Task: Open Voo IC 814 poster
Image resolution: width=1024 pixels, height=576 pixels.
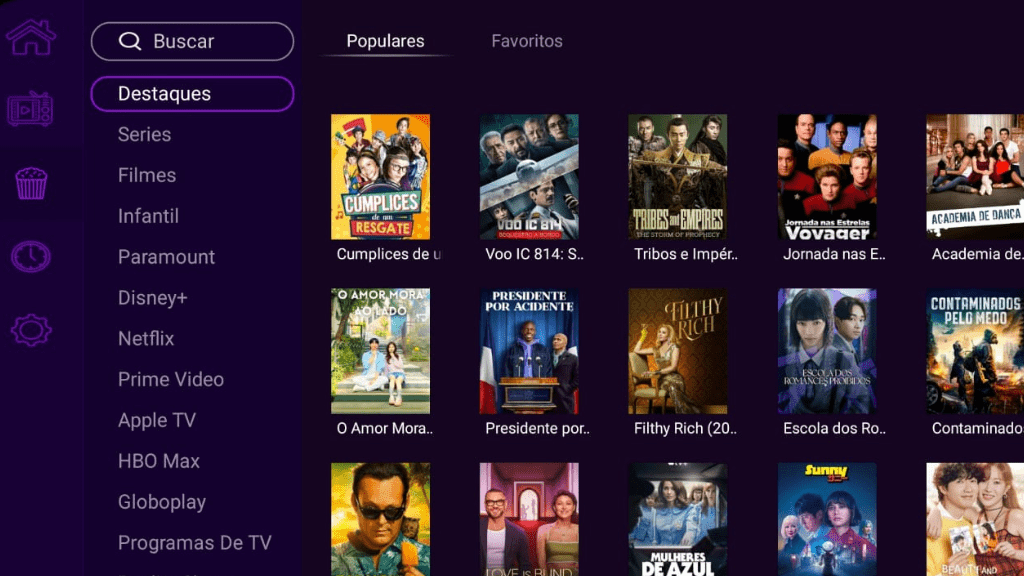Action: click(x=529, y=177)
